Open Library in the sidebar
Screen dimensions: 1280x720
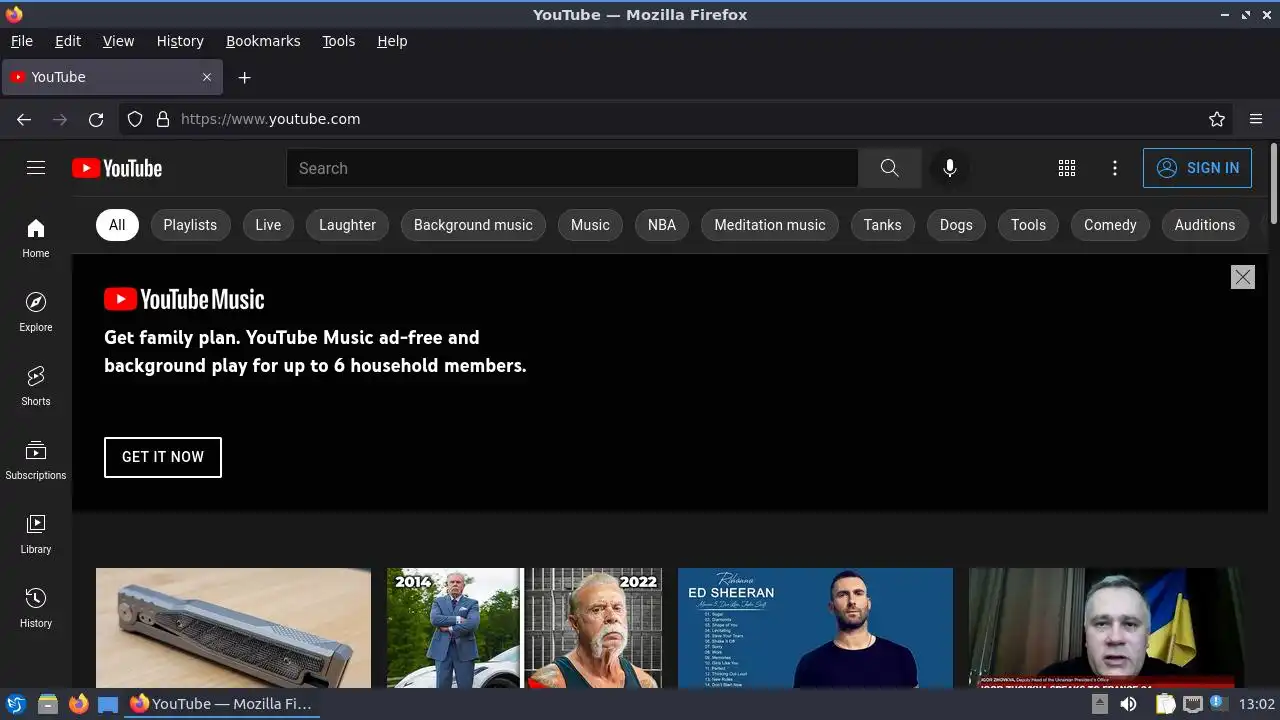tap(36, 534)
